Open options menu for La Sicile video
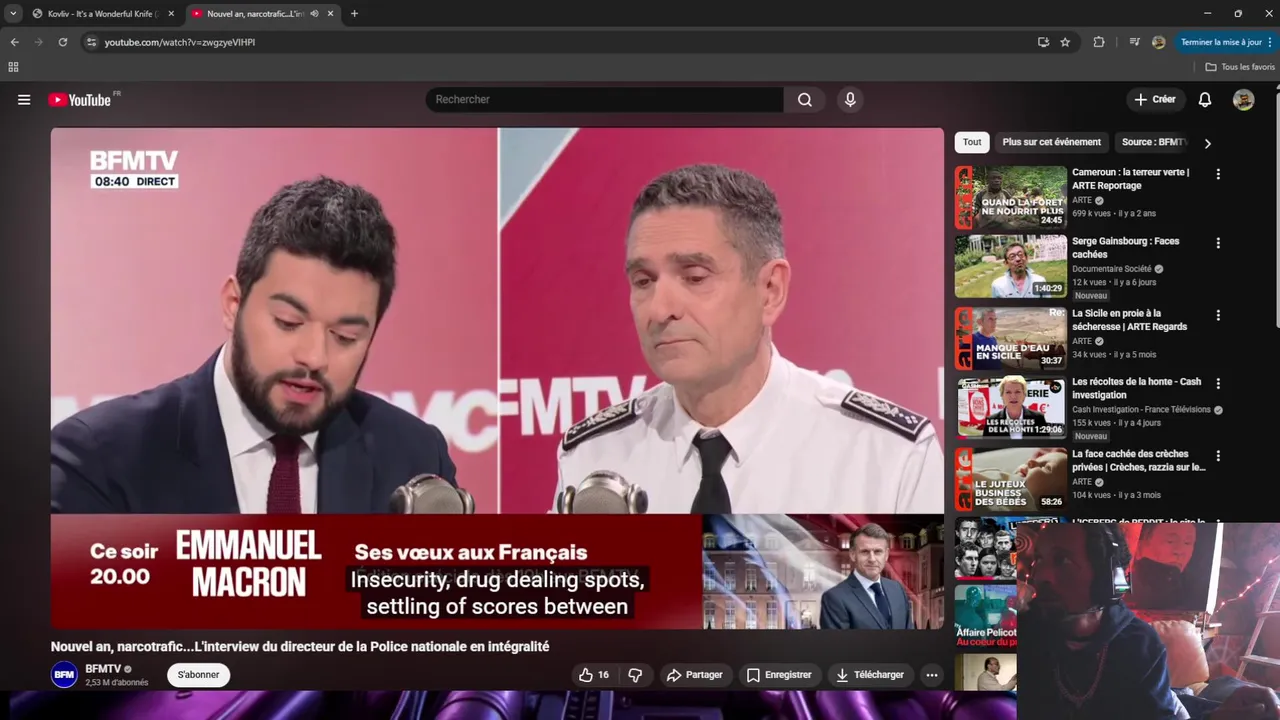The width and height of the screenshot is (1280, 720). [1218, 315]
